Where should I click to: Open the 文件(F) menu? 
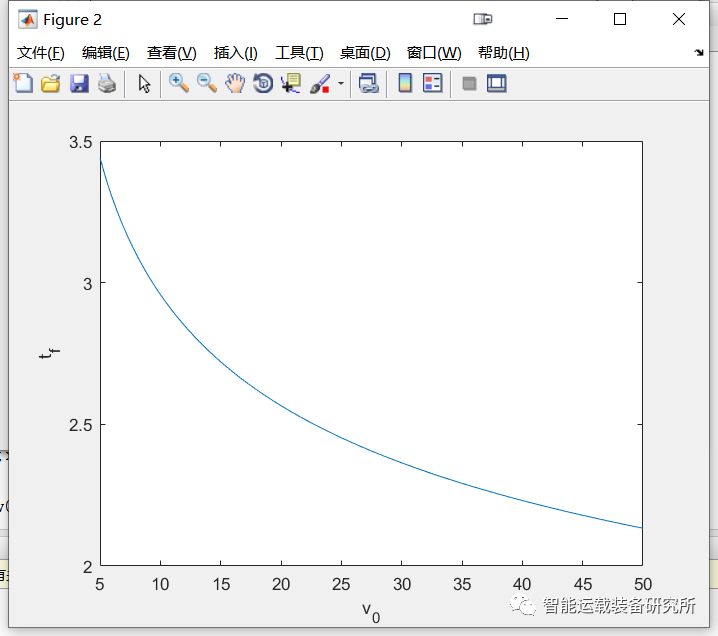point(41,53)
